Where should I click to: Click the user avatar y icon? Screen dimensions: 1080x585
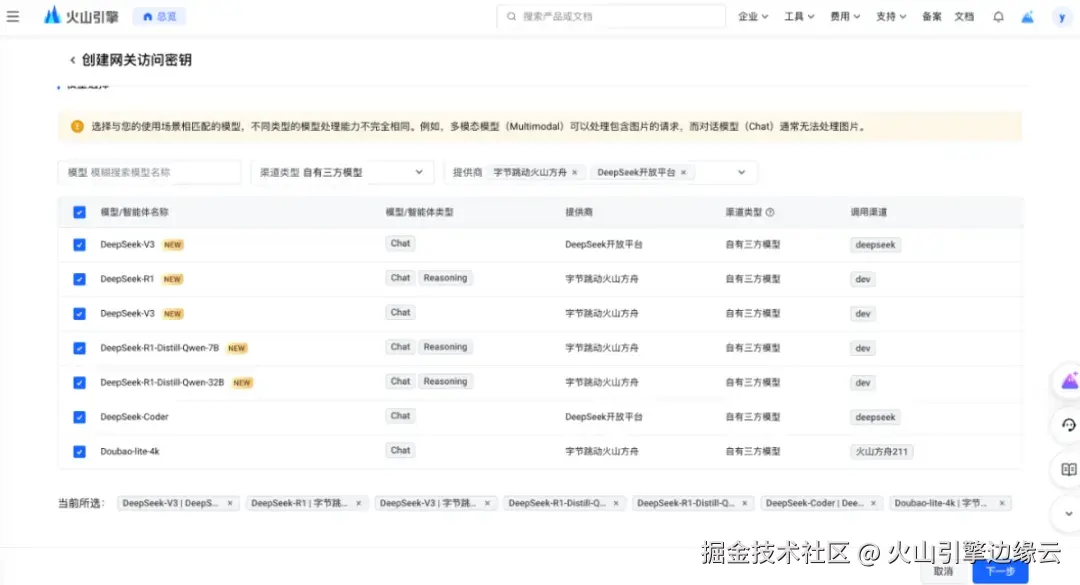point(1061,16)
